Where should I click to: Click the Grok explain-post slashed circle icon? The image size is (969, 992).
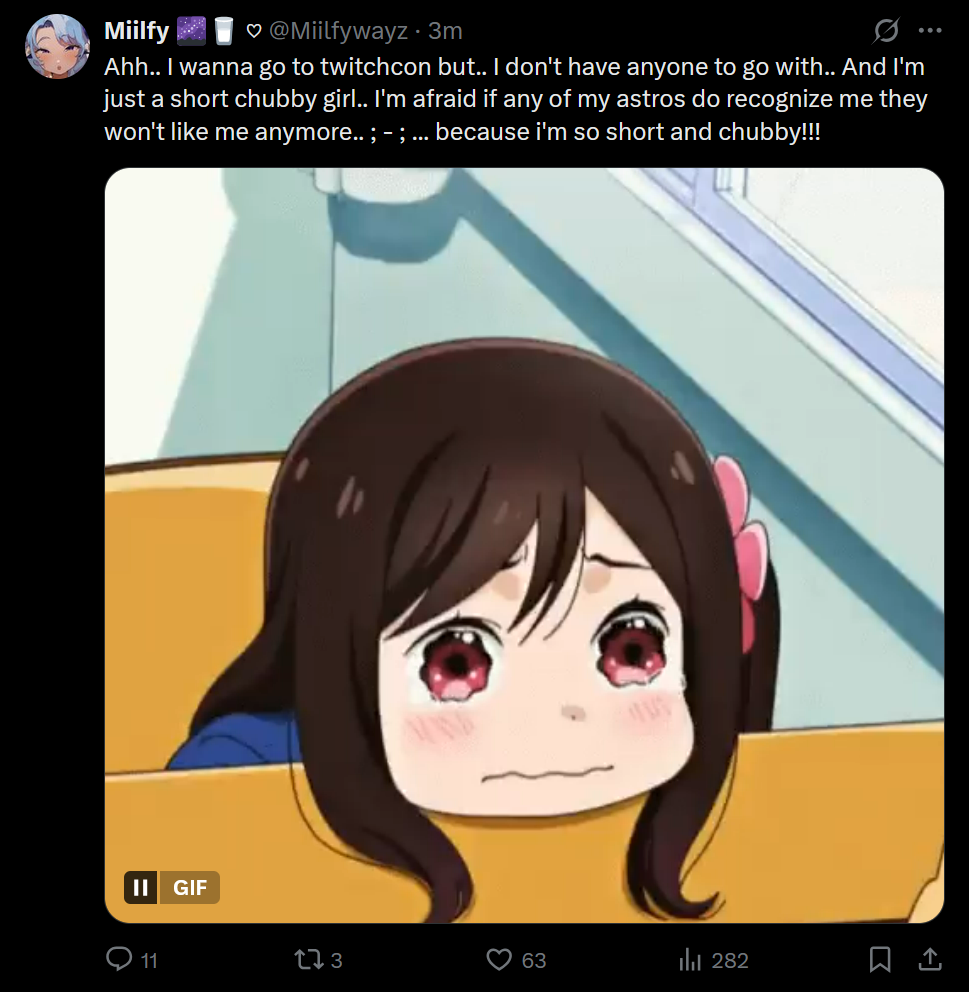point(886,30)
